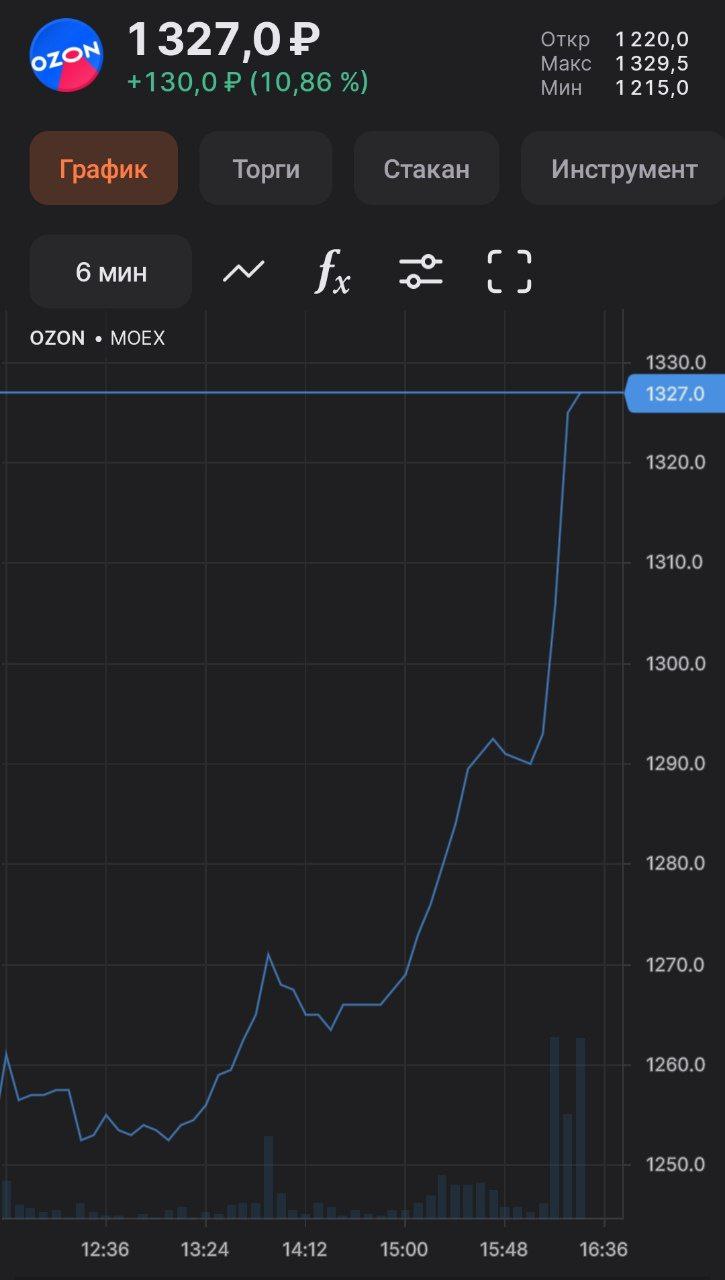The width and height of the screenshot is (725, 1280).
Task: Click the 1260.0 price axis label
Action: click(676, 1064)
